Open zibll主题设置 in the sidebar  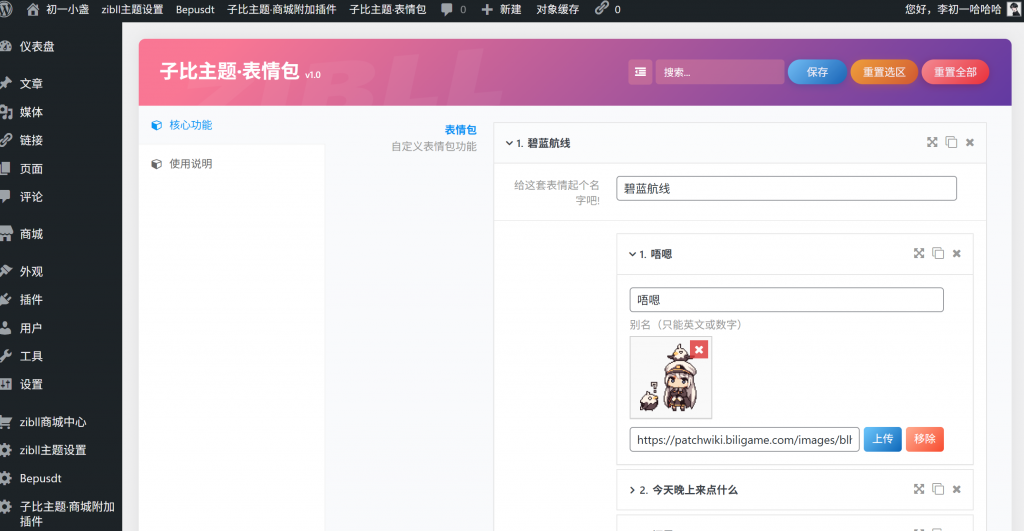[53, 450]
